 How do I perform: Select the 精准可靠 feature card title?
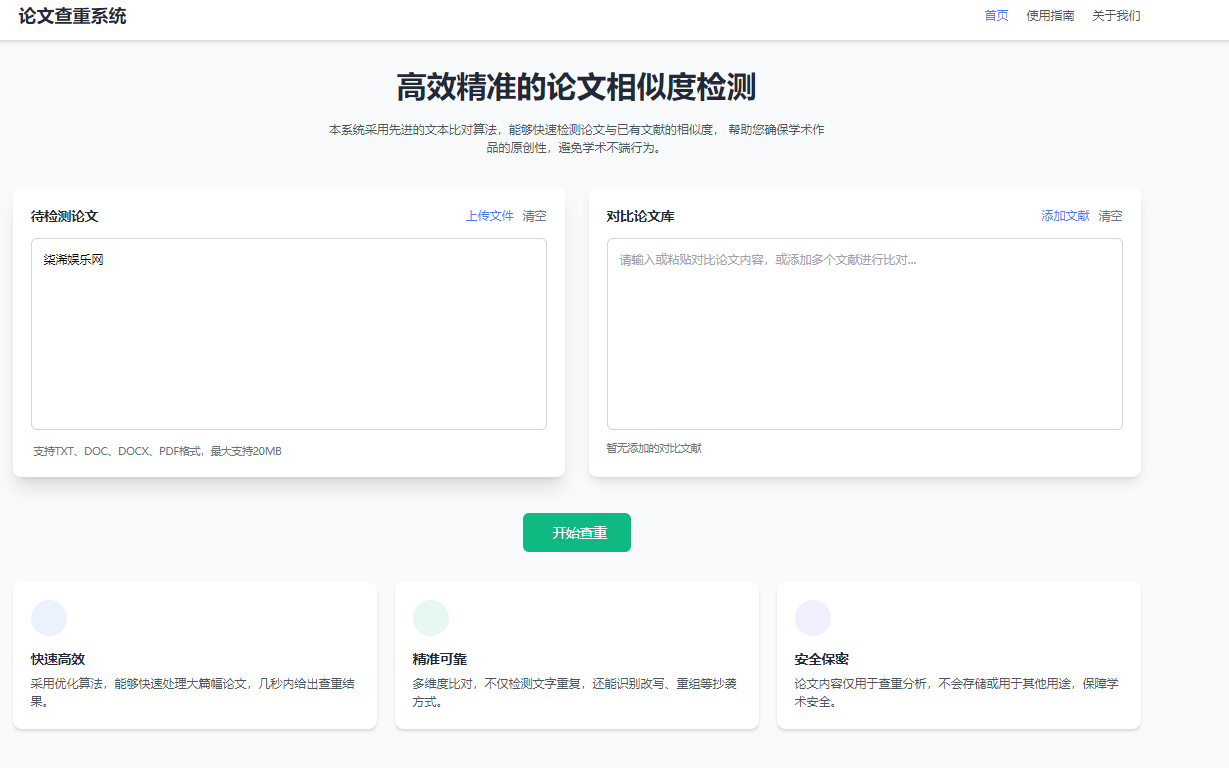(x=440, y=660)
